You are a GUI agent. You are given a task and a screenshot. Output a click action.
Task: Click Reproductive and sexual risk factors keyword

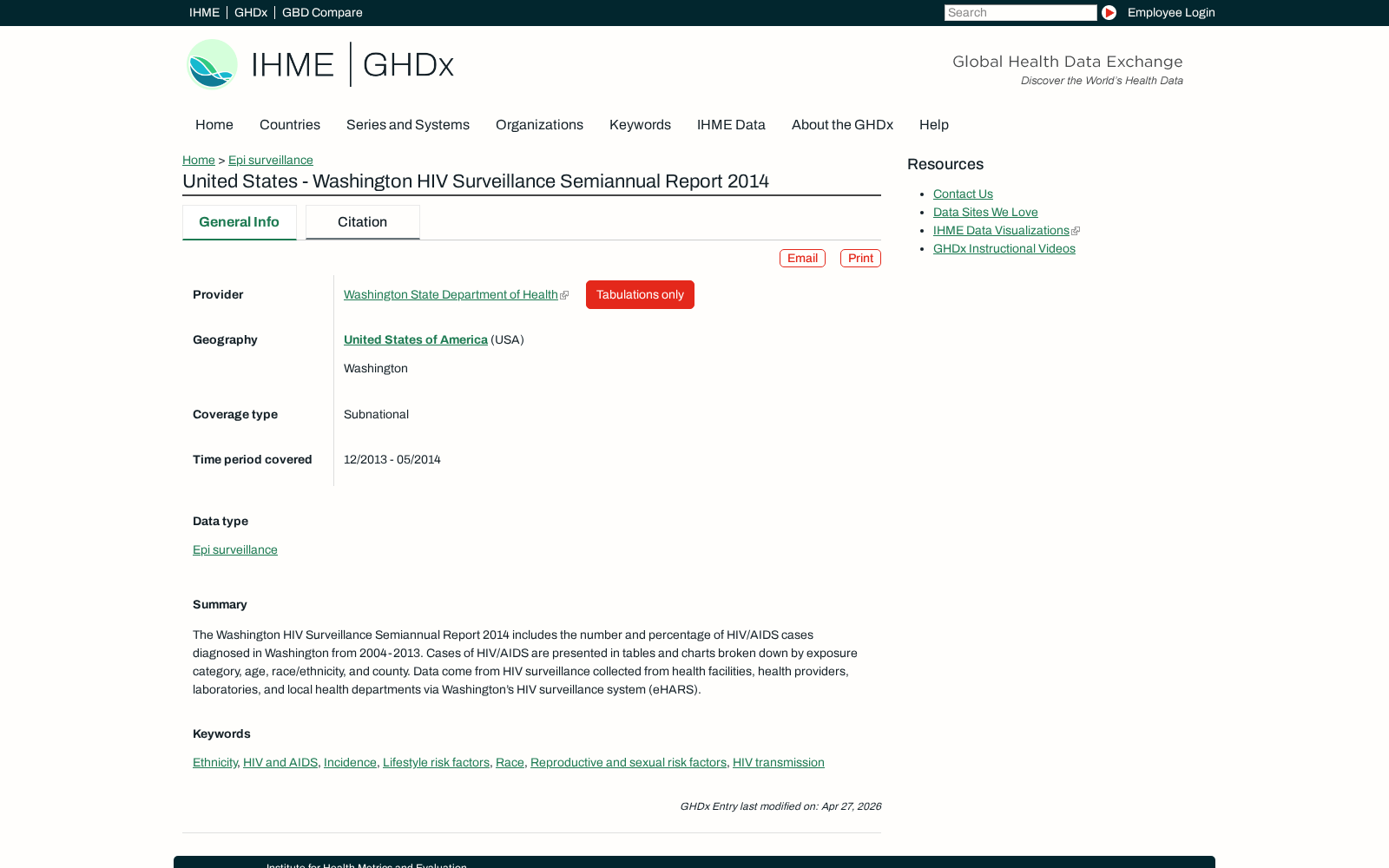pos(629,763)
